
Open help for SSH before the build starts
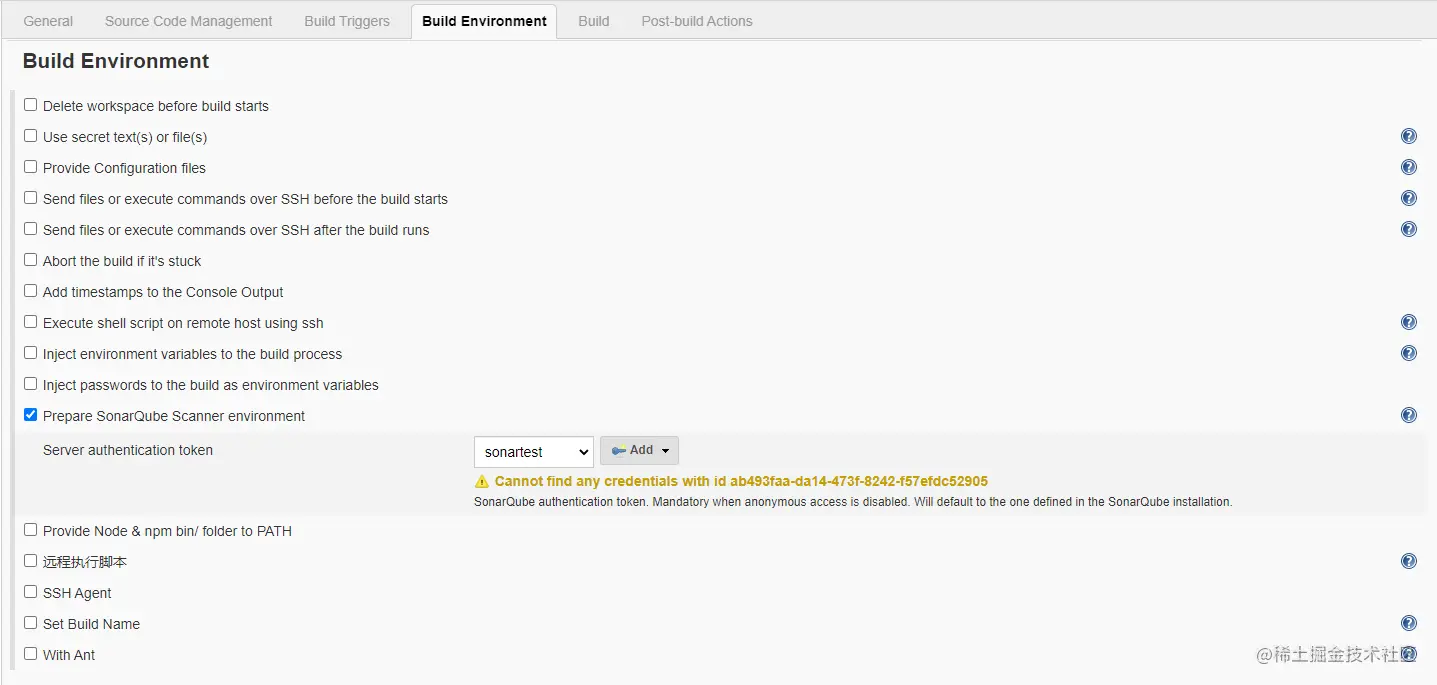(x=1409, y=198)
